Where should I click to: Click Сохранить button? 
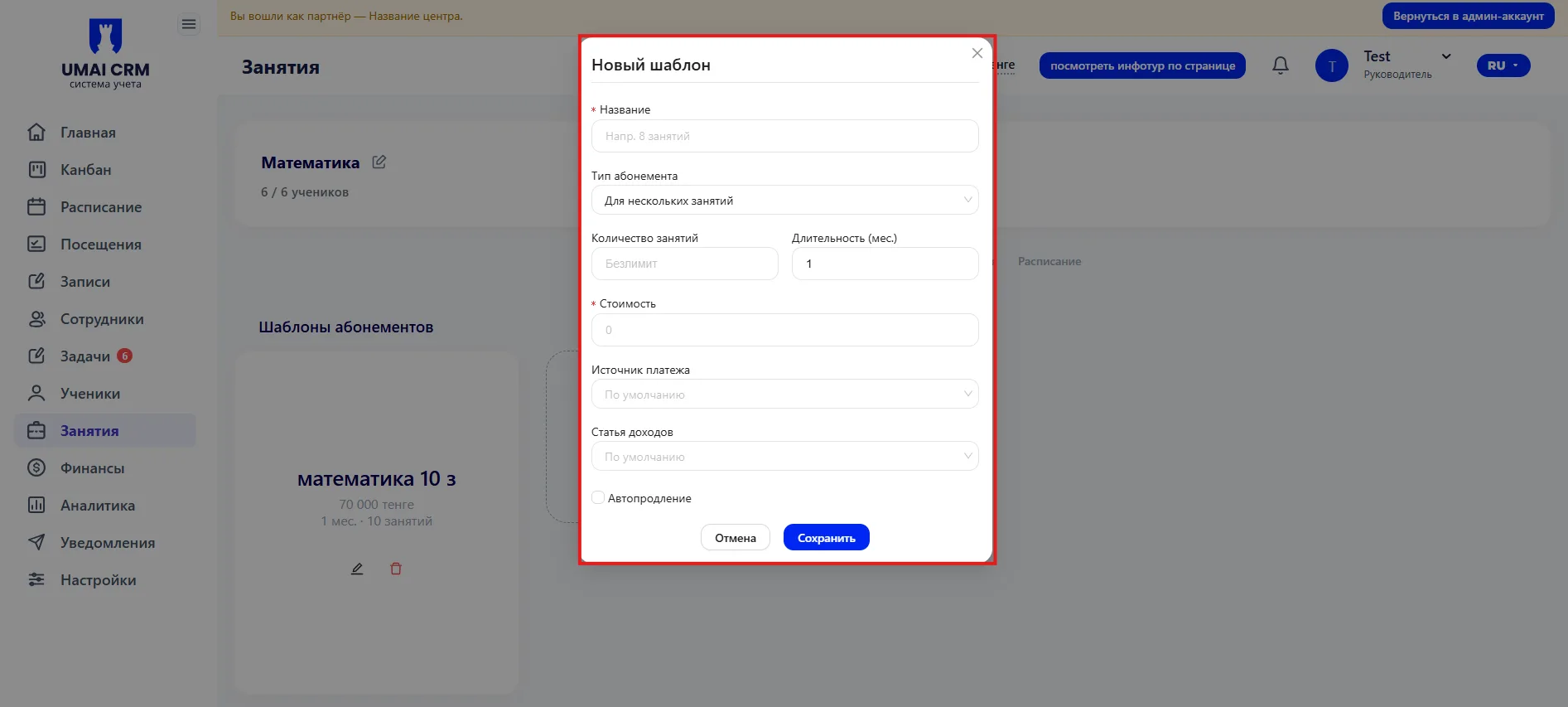click(827, 538)
